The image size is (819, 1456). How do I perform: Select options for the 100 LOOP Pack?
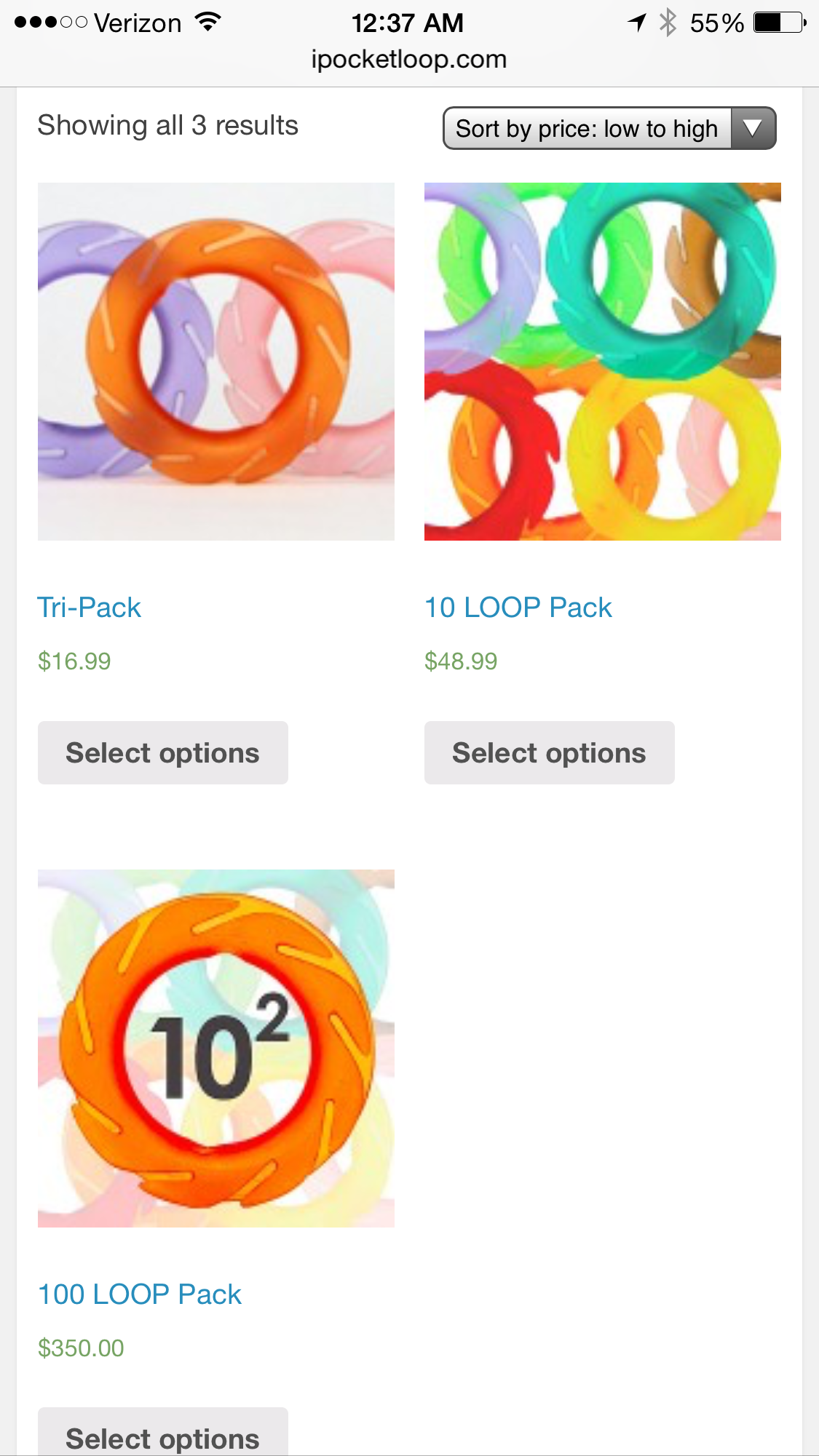coord(163,1436)
